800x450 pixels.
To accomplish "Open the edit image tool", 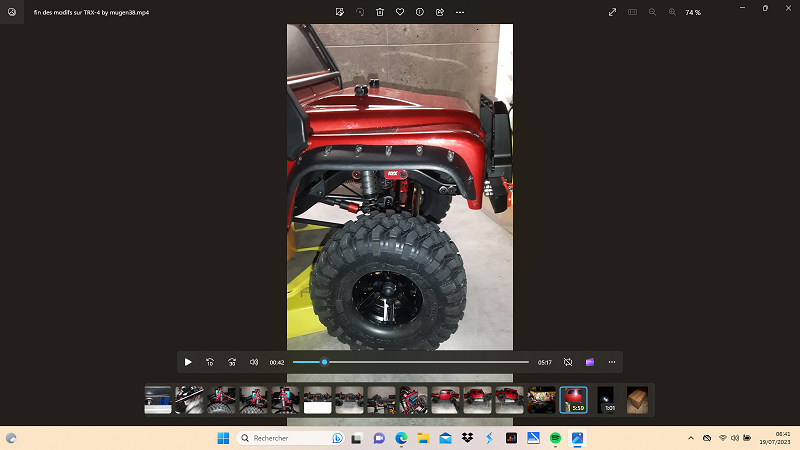I will click(341, 12).
